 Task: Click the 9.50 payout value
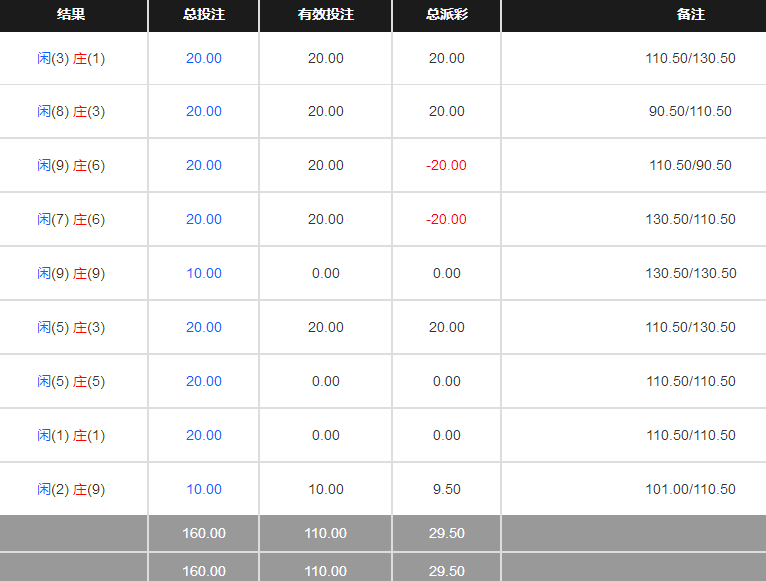(446, 489)
